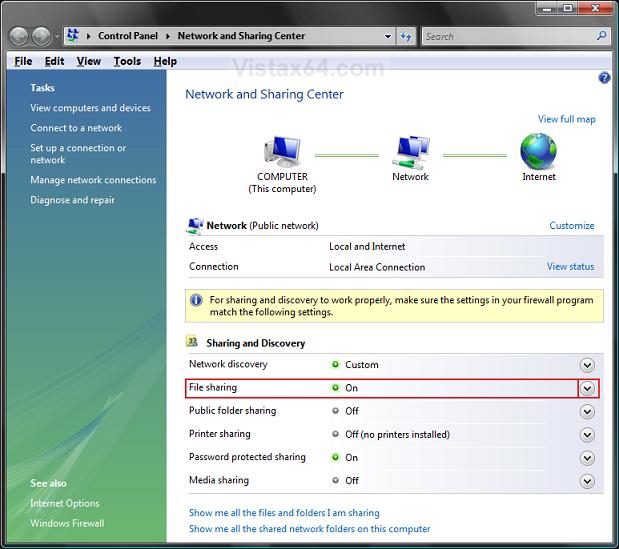
Task: Click Control Panel in the breadcrumb
Action: point(128,36)
